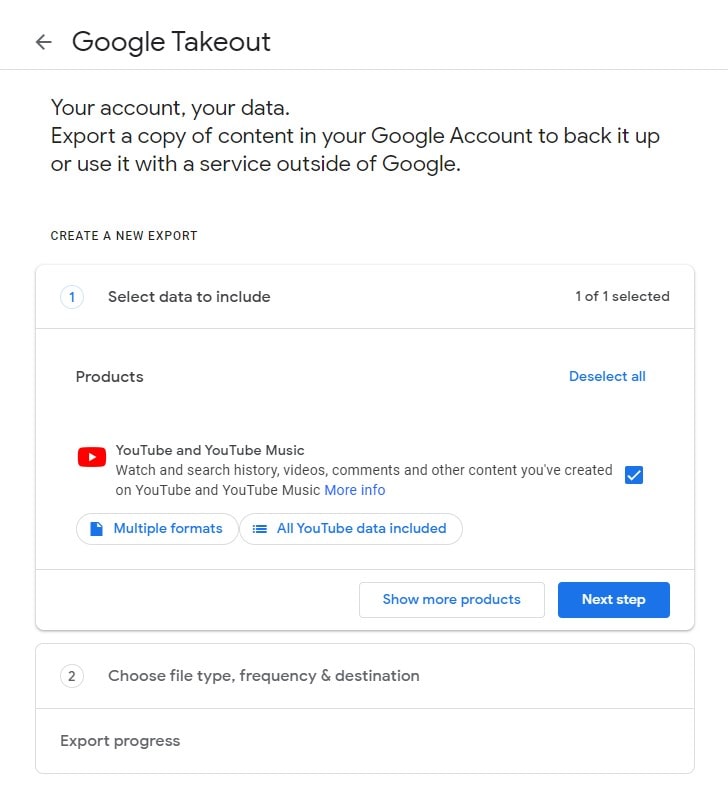This screenshot has width=728, height=808.
Task: Uncheck the YouTube and YouTube Music checkbox
Action: (633, 476)
